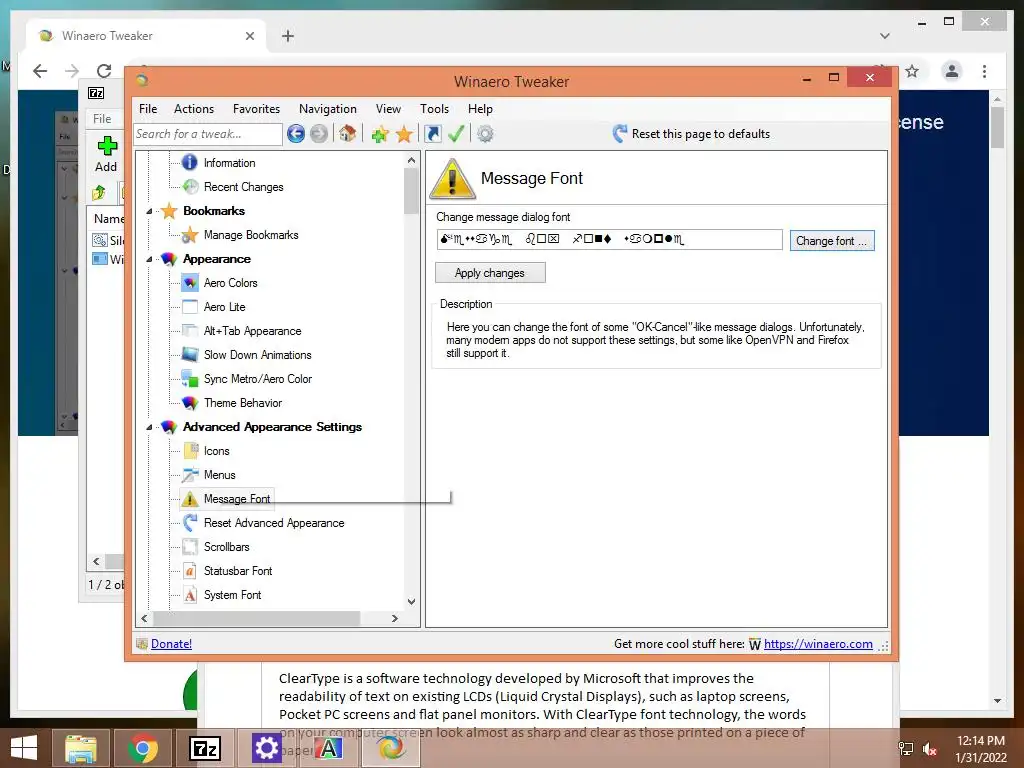Click the System Font red A icon
The width and height of the screenshot is (1024, 768).
pyautogui.click(x=190, y=595)
